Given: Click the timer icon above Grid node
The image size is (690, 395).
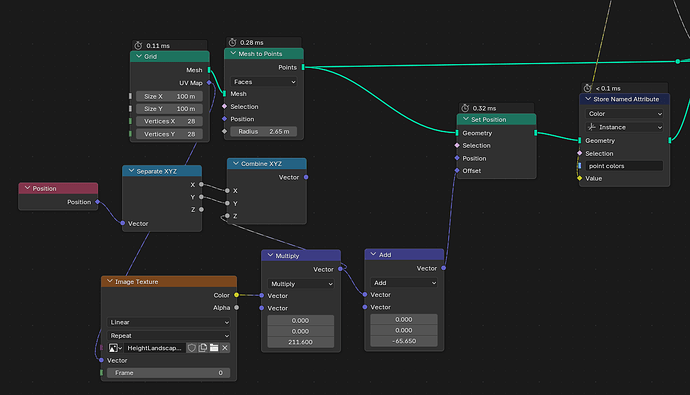Looking at the screenshot, I should tap(138, 45).
